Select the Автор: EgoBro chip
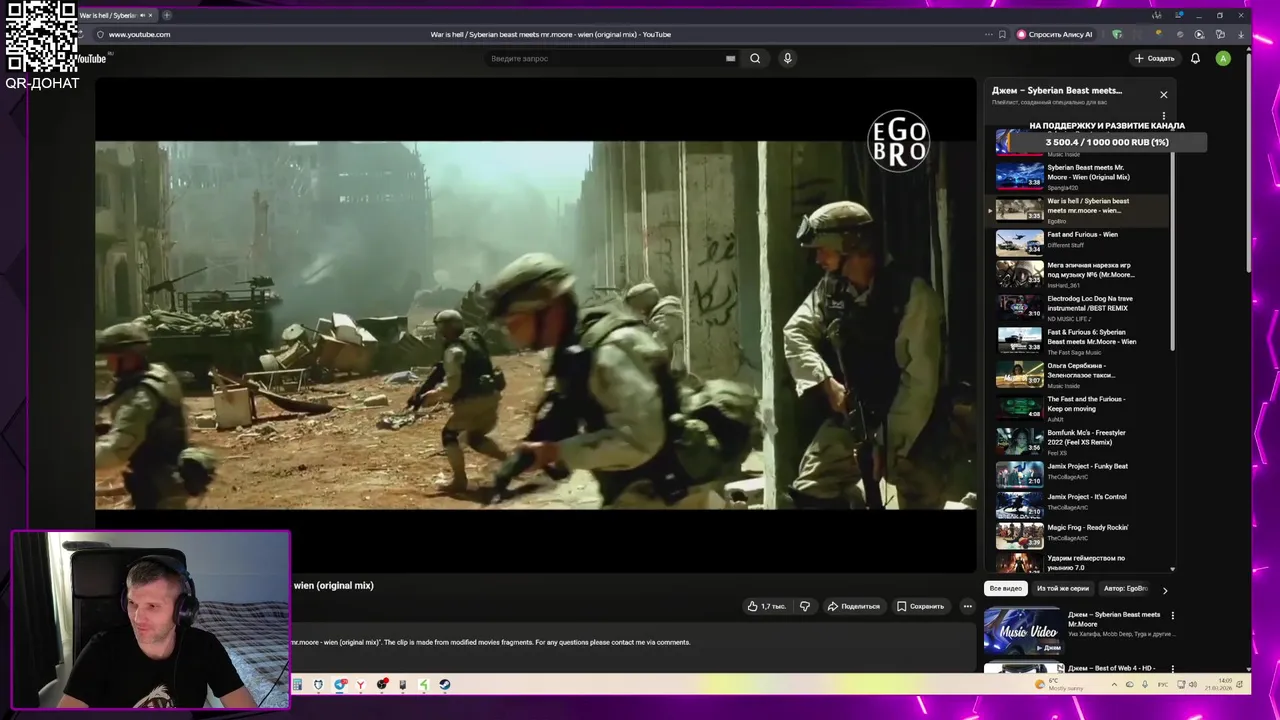Viewport: 1280px width, 720px height. pos(1125,588)
